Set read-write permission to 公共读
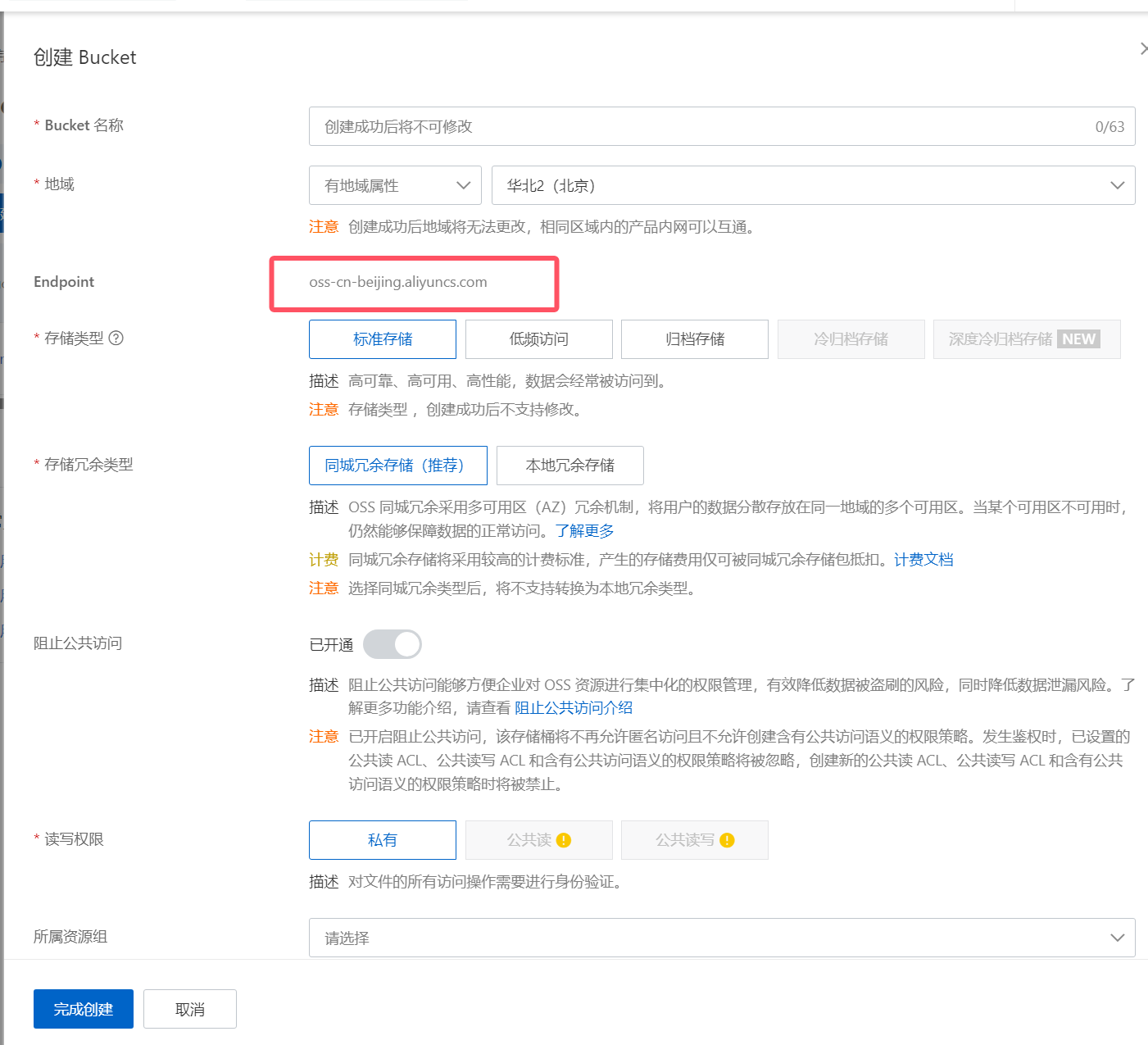Viewport: 1148px width, 1045px height. coord(539,840)
